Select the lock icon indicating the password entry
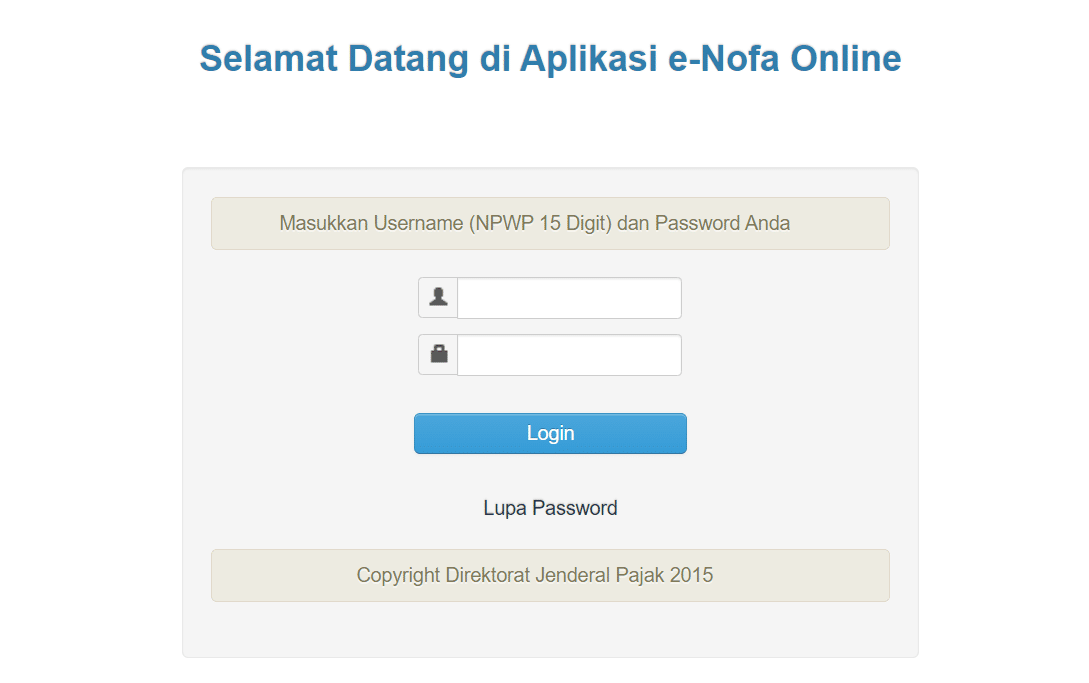 tap(437, 354)
